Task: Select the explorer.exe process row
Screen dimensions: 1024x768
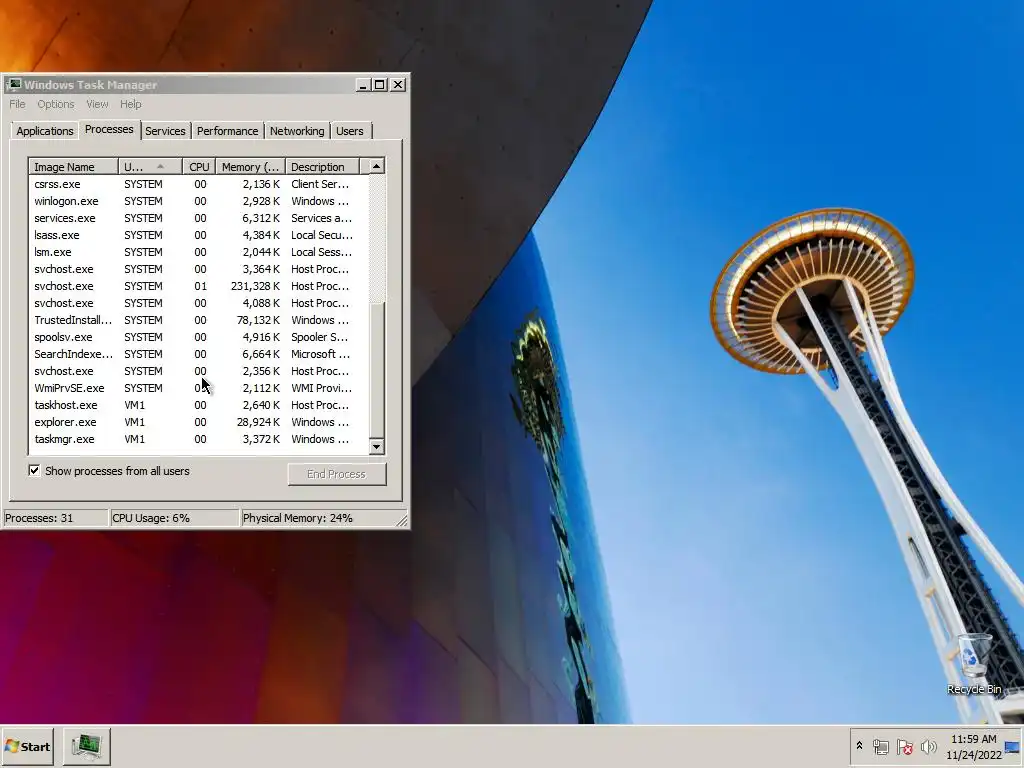Action: coord(199,422)
